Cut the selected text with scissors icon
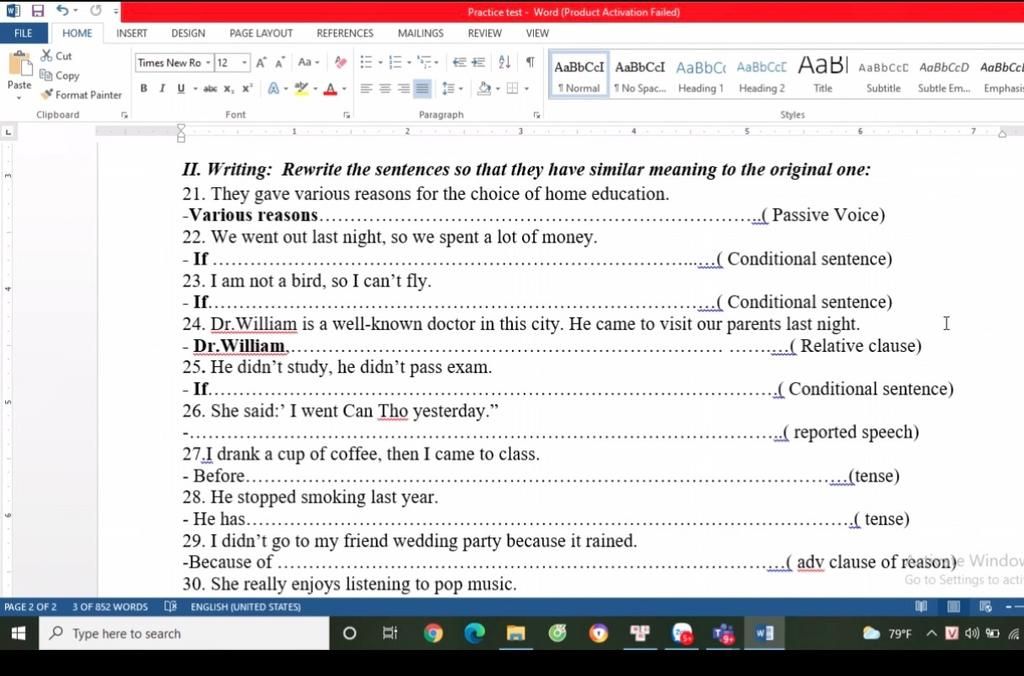 [56, 56]
